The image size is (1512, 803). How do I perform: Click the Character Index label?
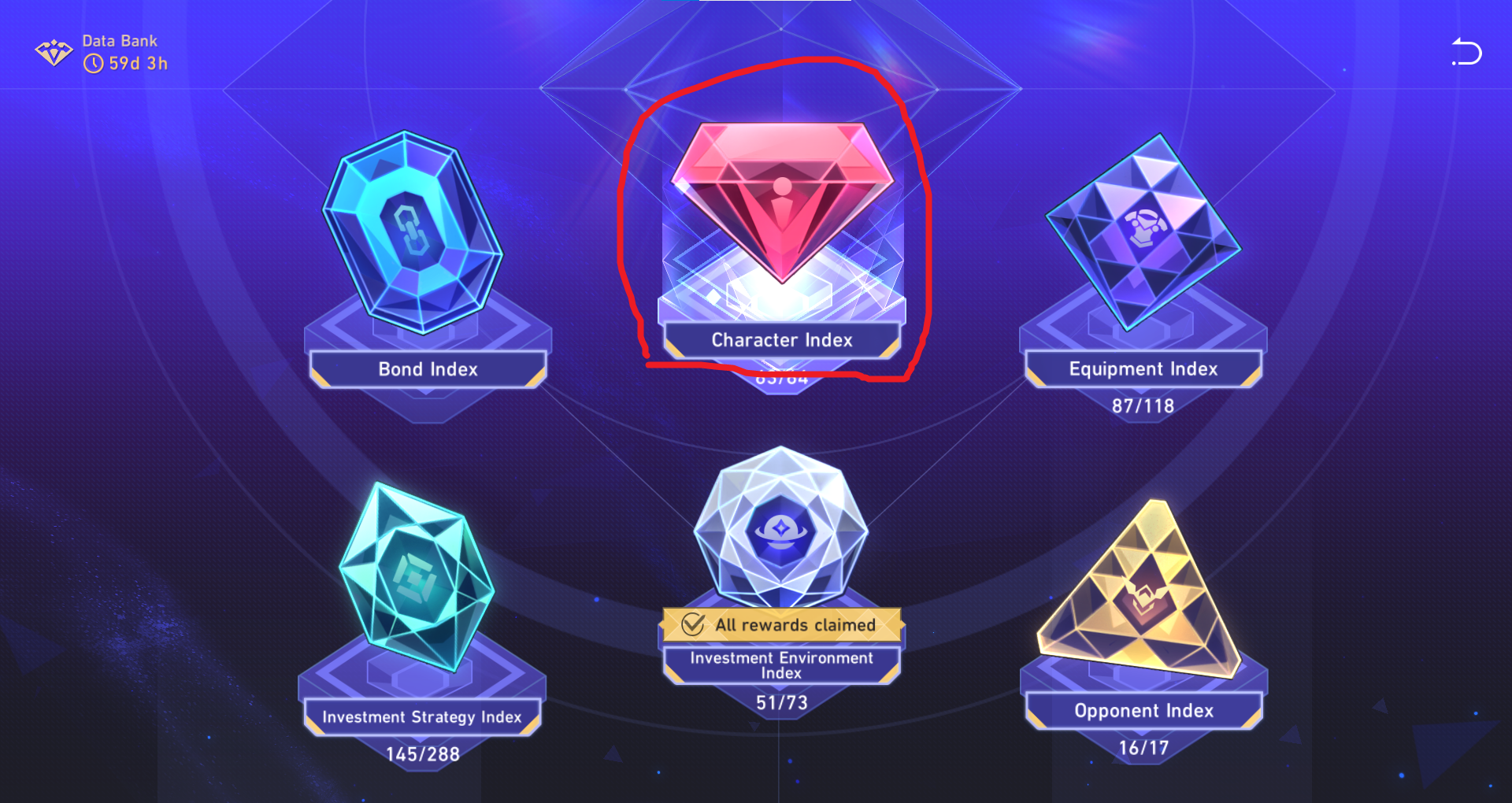coord(782,340)
